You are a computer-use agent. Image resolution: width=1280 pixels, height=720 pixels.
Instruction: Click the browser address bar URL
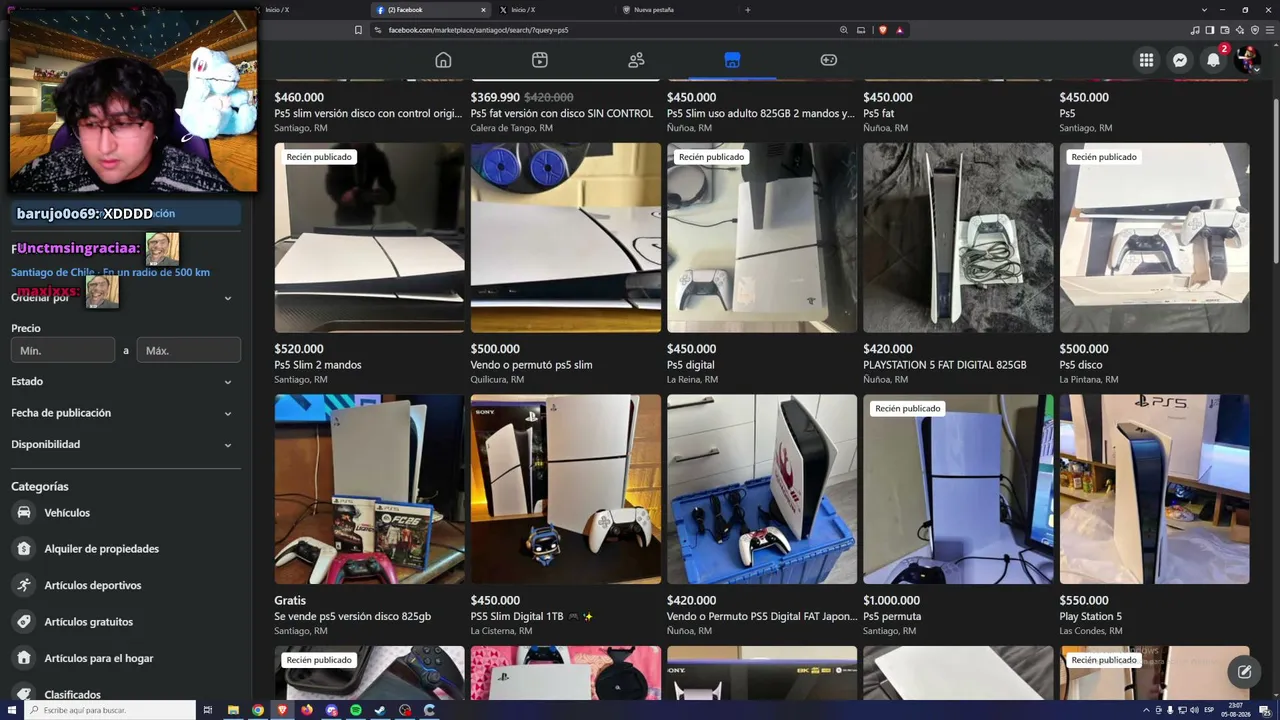point(478,30)
